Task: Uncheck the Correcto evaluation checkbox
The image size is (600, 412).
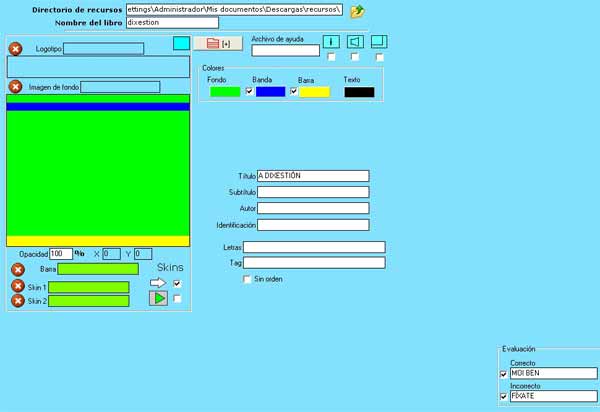Action: click(503, 374)
